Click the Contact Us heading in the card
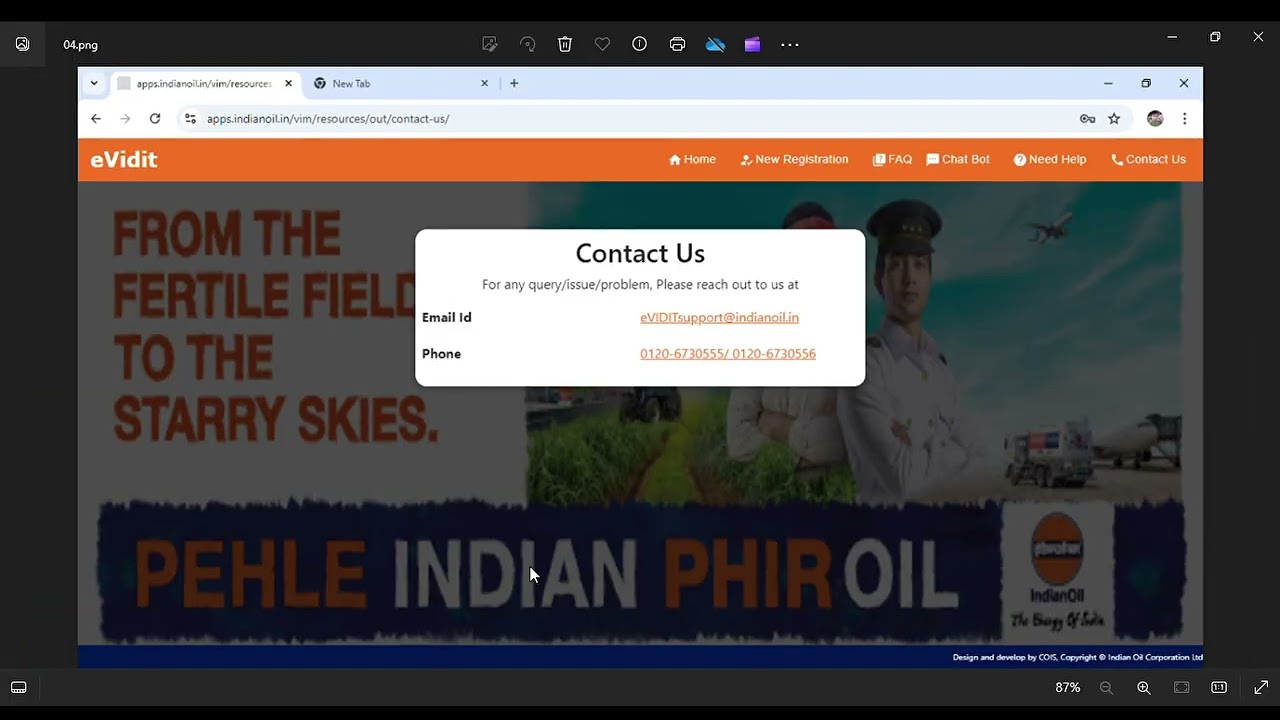Viewport: 1280px width, 720px height. click(x=640, y=253)
